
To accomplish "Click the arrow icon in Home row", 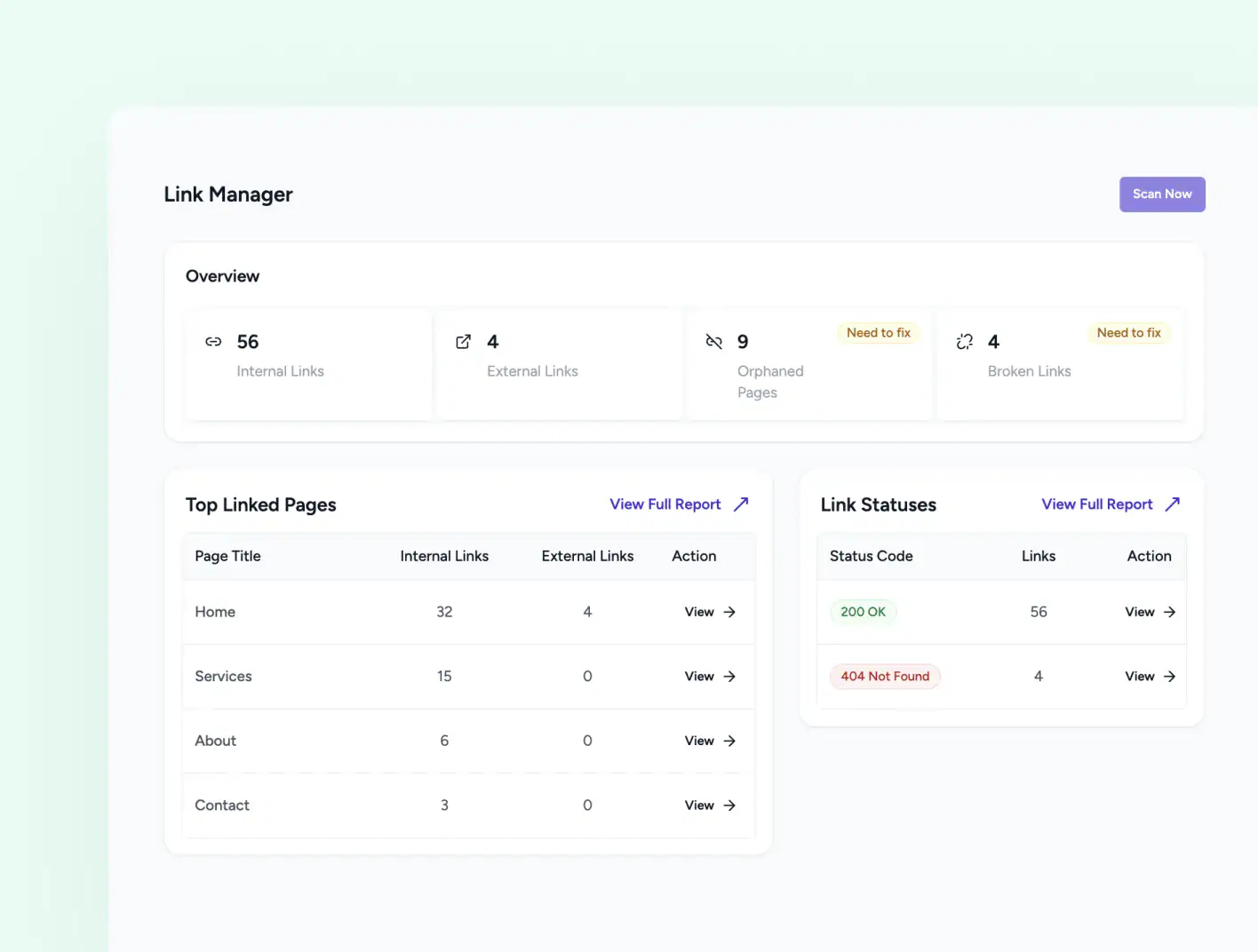I will point(729,612).
